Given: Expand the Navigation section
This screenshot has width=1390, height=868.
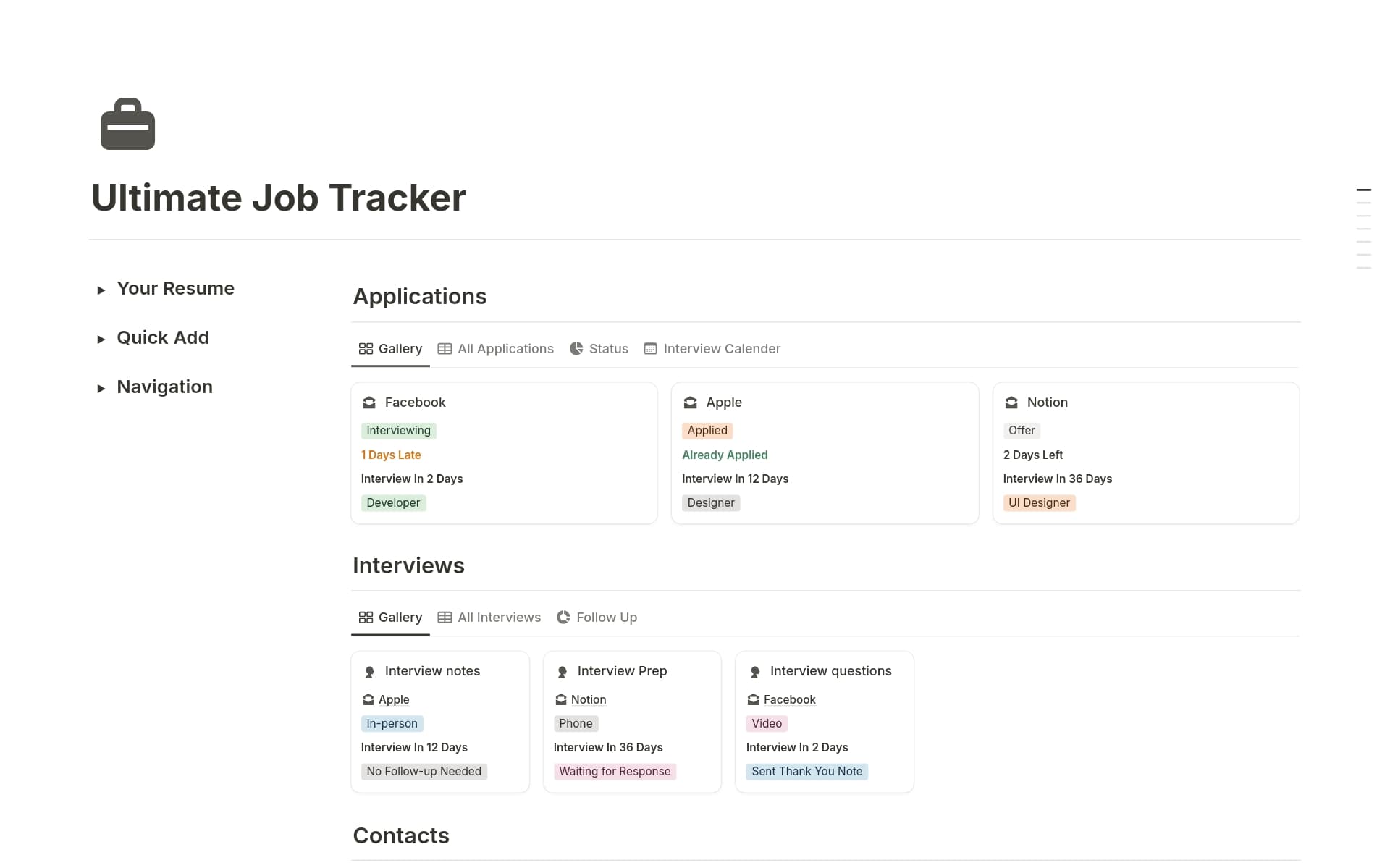Looking at the screenshot, I should click(101, 387).
